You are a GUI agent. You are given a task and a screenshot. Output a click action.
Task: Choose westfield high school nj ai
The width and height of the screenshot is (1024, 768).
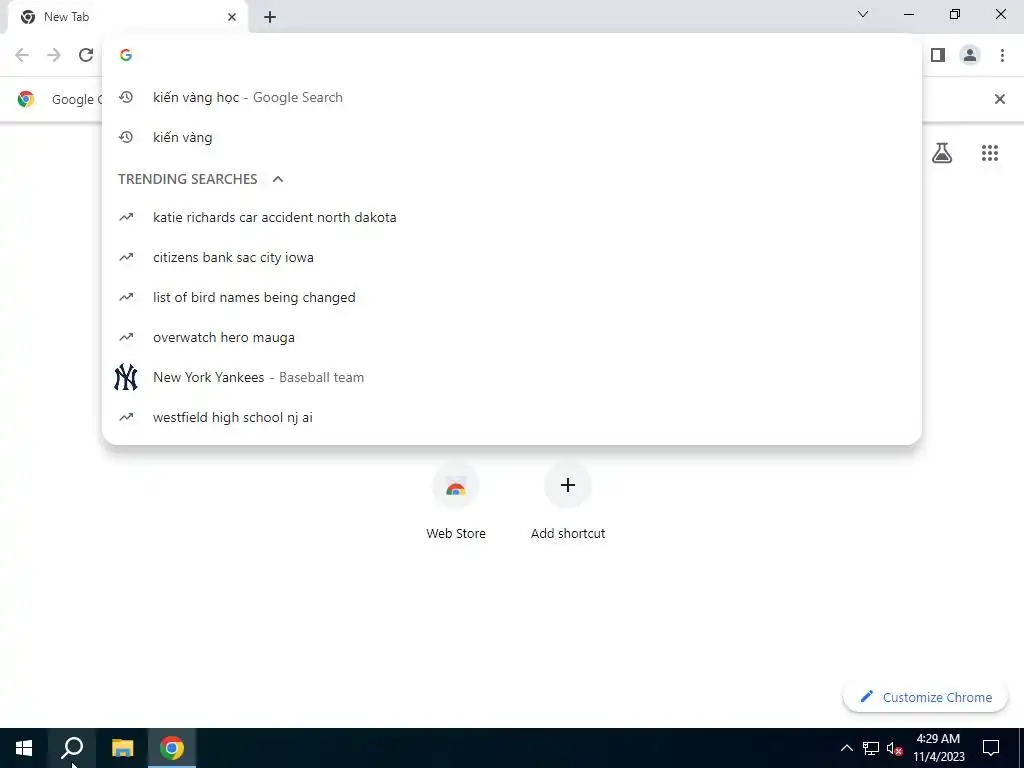[x=511, y=417]
